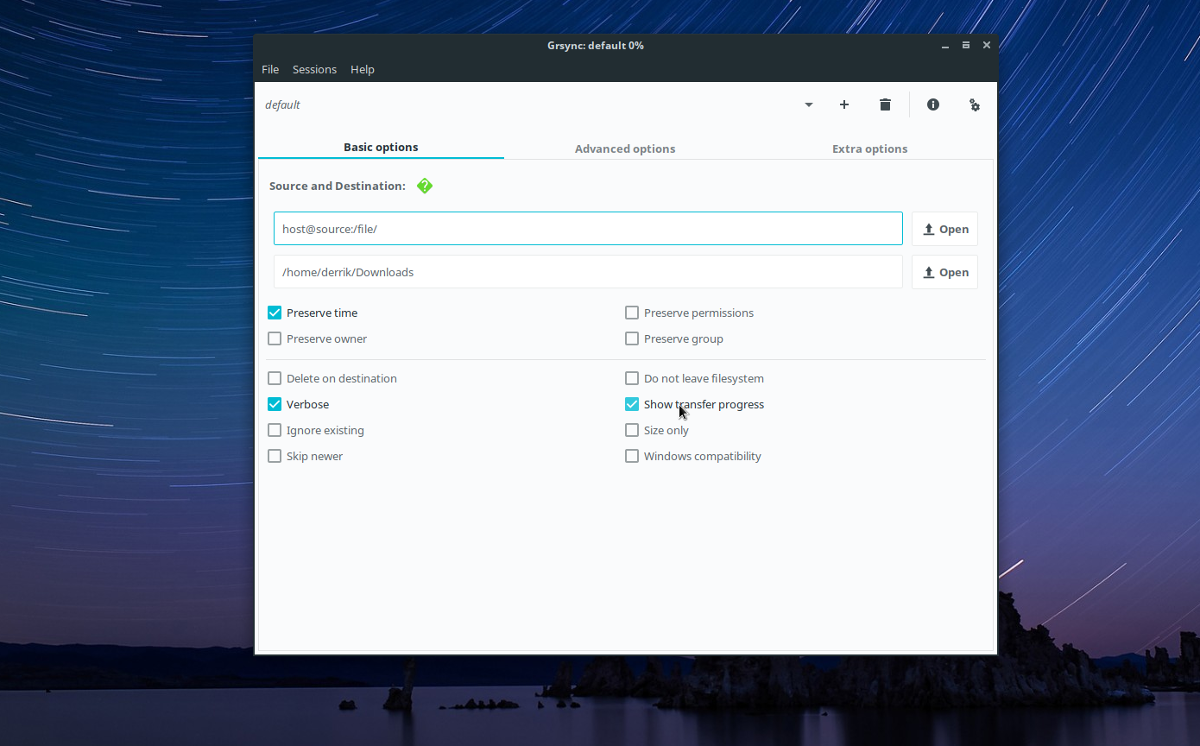Switch to Basic options tab

pos(381,147)
